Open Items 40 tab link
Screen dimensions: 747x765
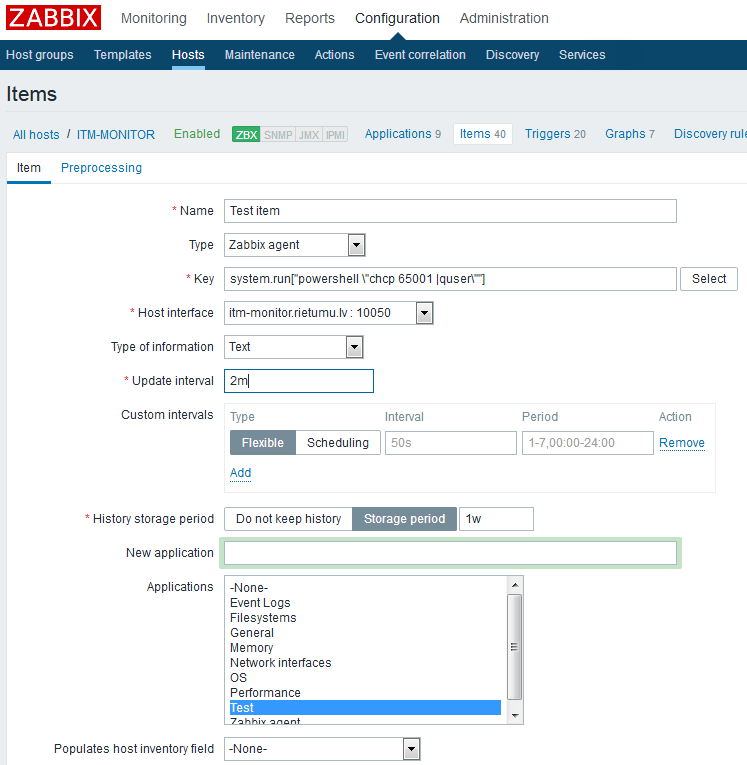point(483,134)
